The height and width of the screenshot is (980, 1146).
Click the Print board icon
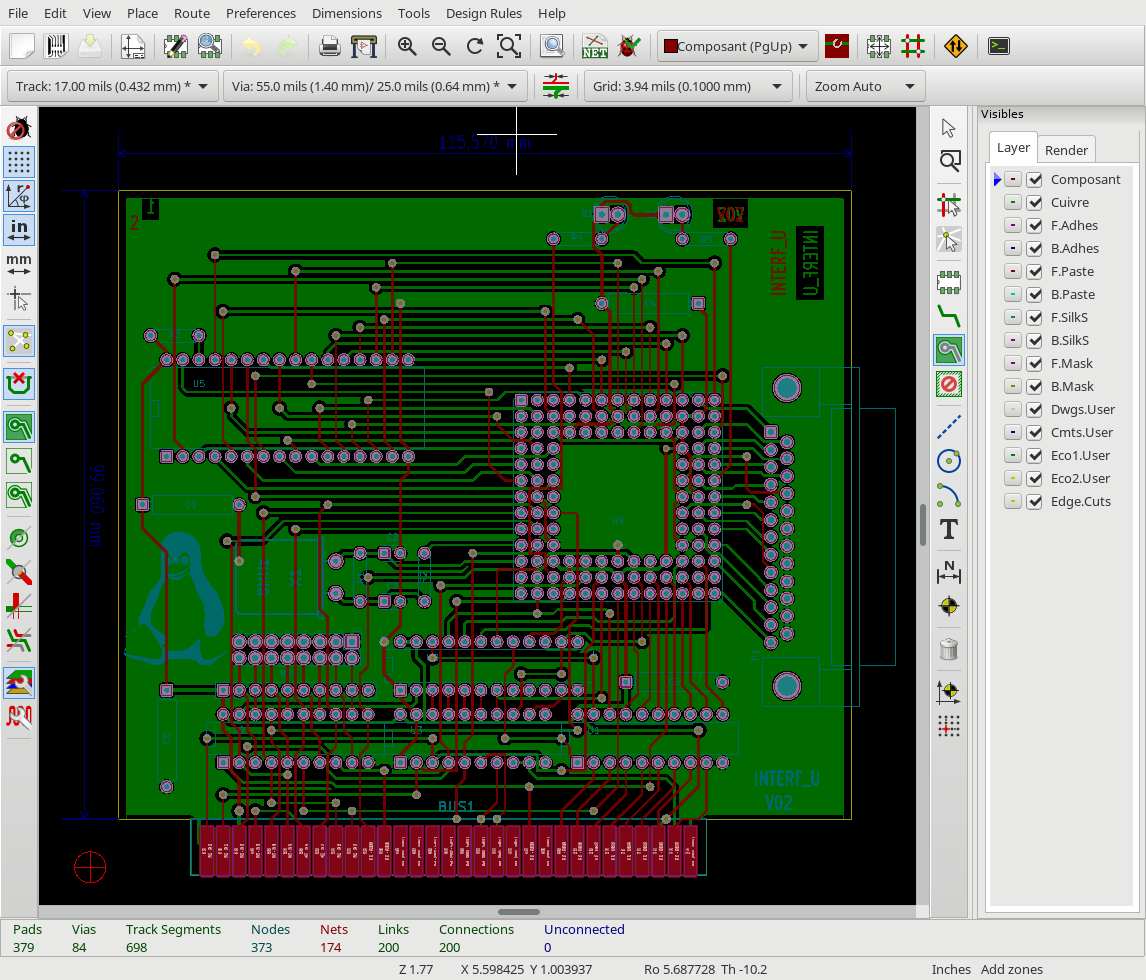tap(329, 46)
